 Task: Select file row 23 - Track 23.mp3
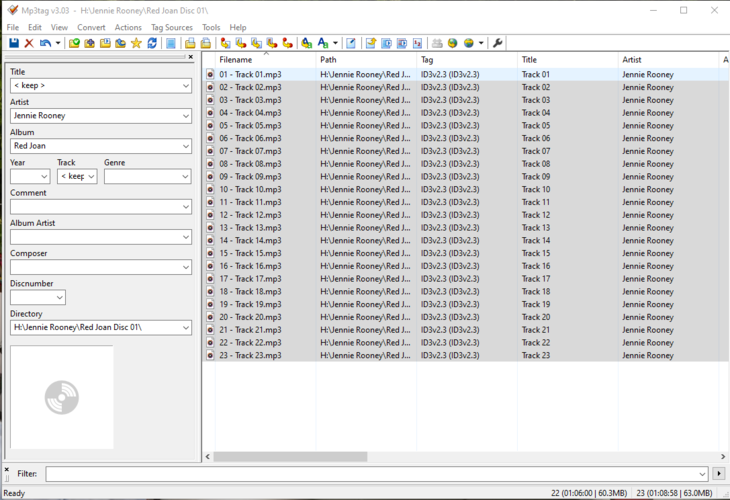click(x=466, y=356)
